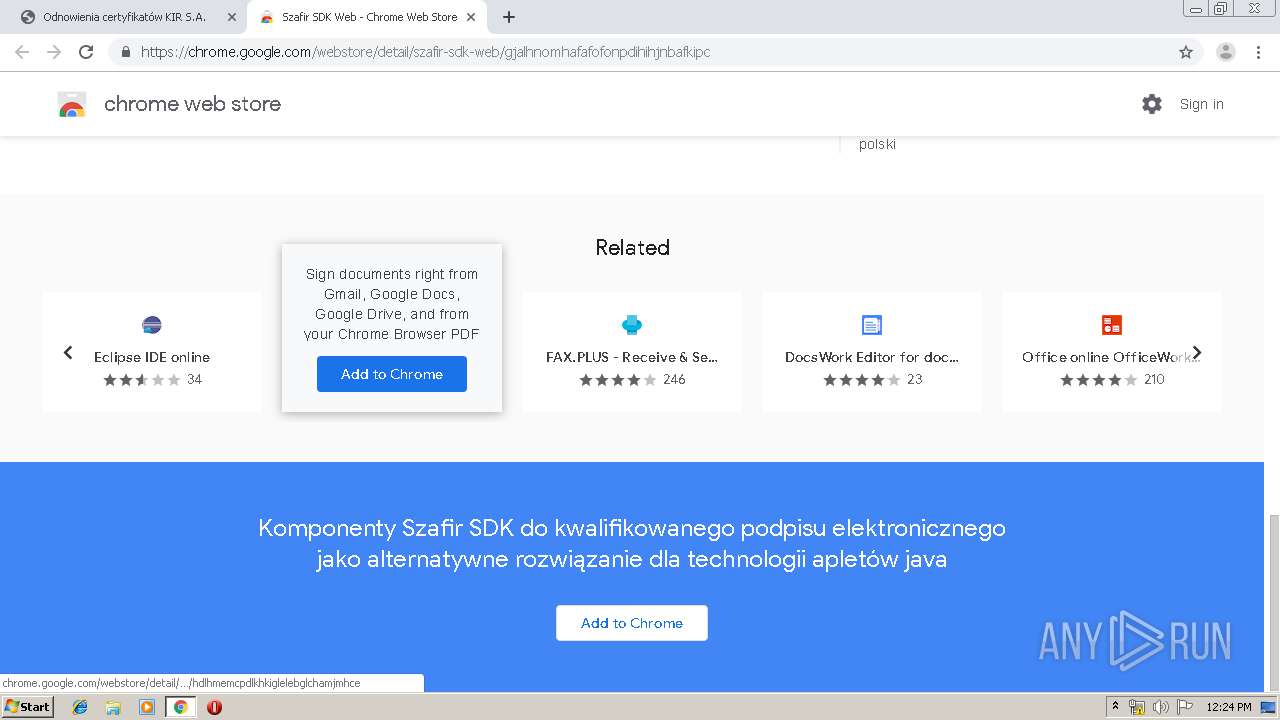Click the Sign documents right from Gmail description
The image size is (1280, 720).
(x=392, y=304)
